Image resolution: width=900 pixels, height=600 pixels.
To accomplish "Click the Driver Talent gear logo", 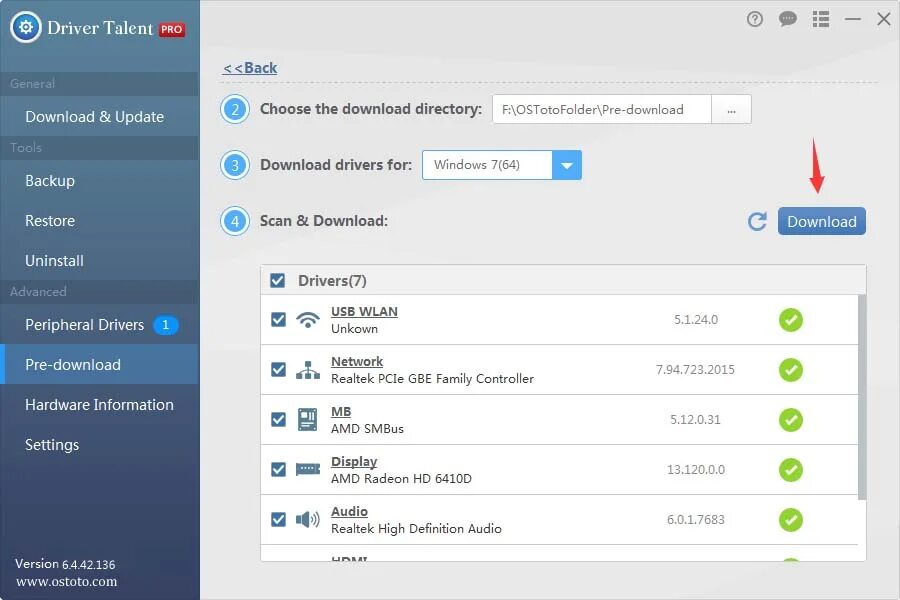I will [26, 27].
